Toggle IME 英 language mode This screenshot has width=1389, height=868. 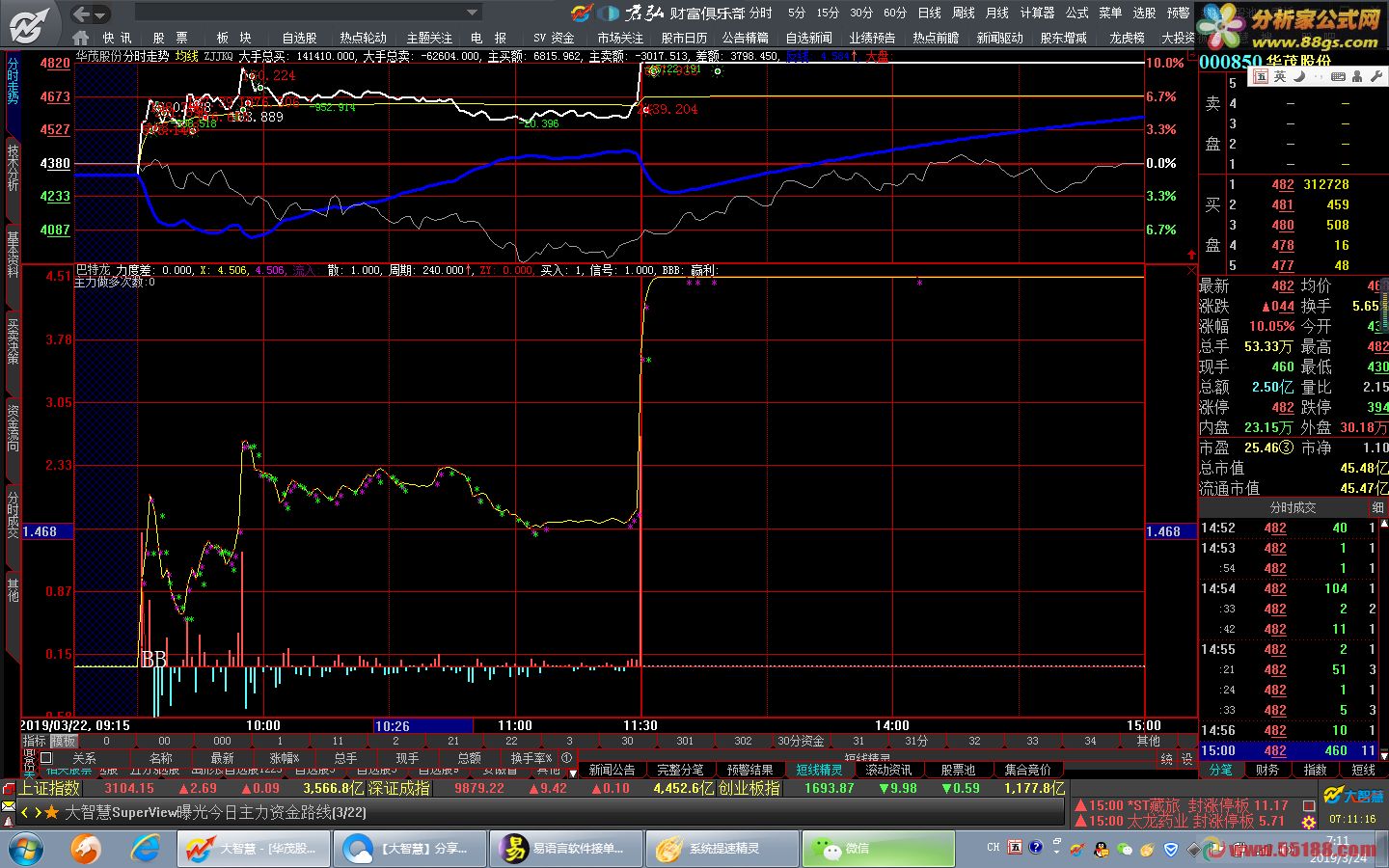click(1279, 76)
